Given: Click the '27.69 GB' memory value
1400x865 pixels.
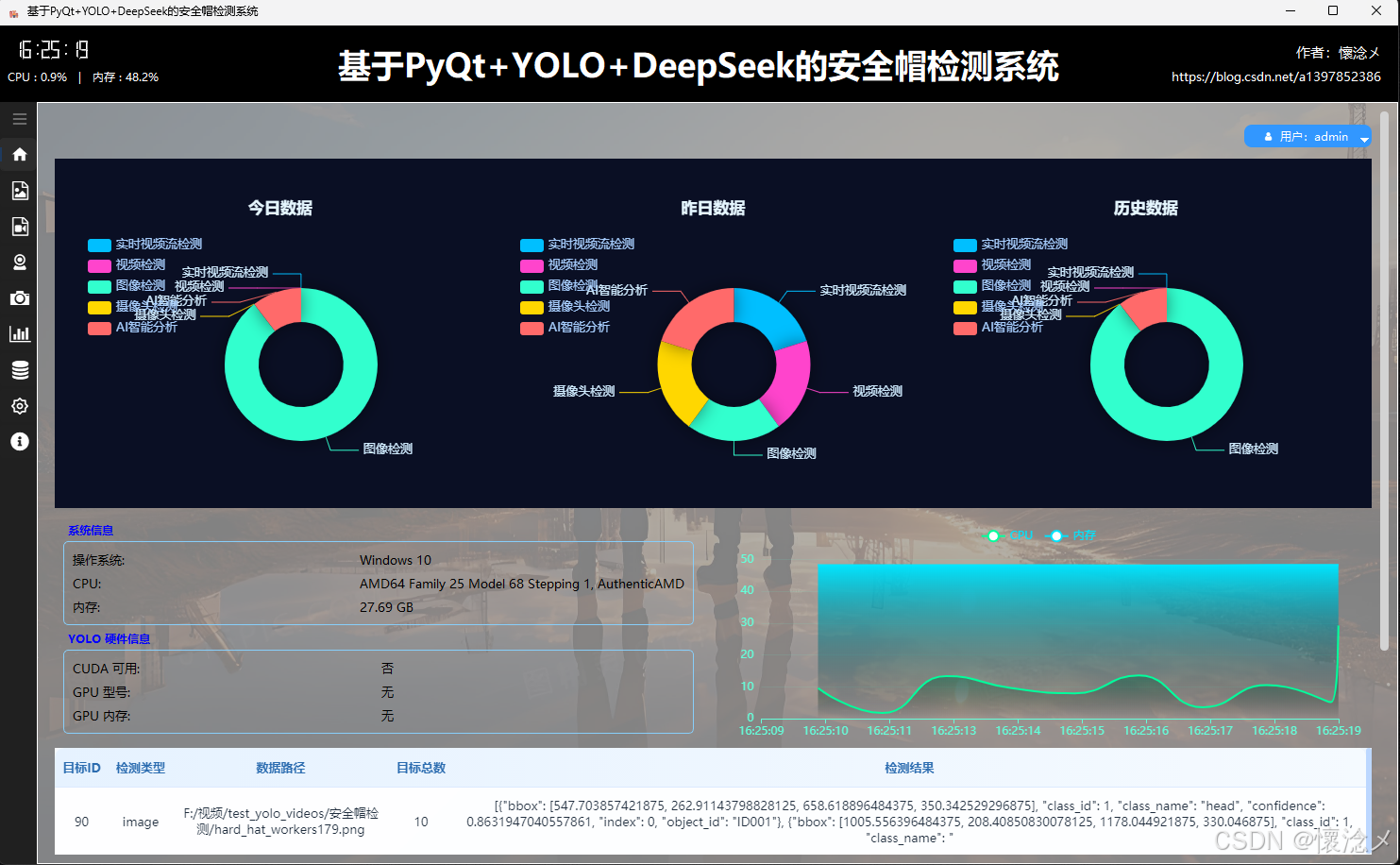Looking at the screenshot, I should [x=386, y=607].
